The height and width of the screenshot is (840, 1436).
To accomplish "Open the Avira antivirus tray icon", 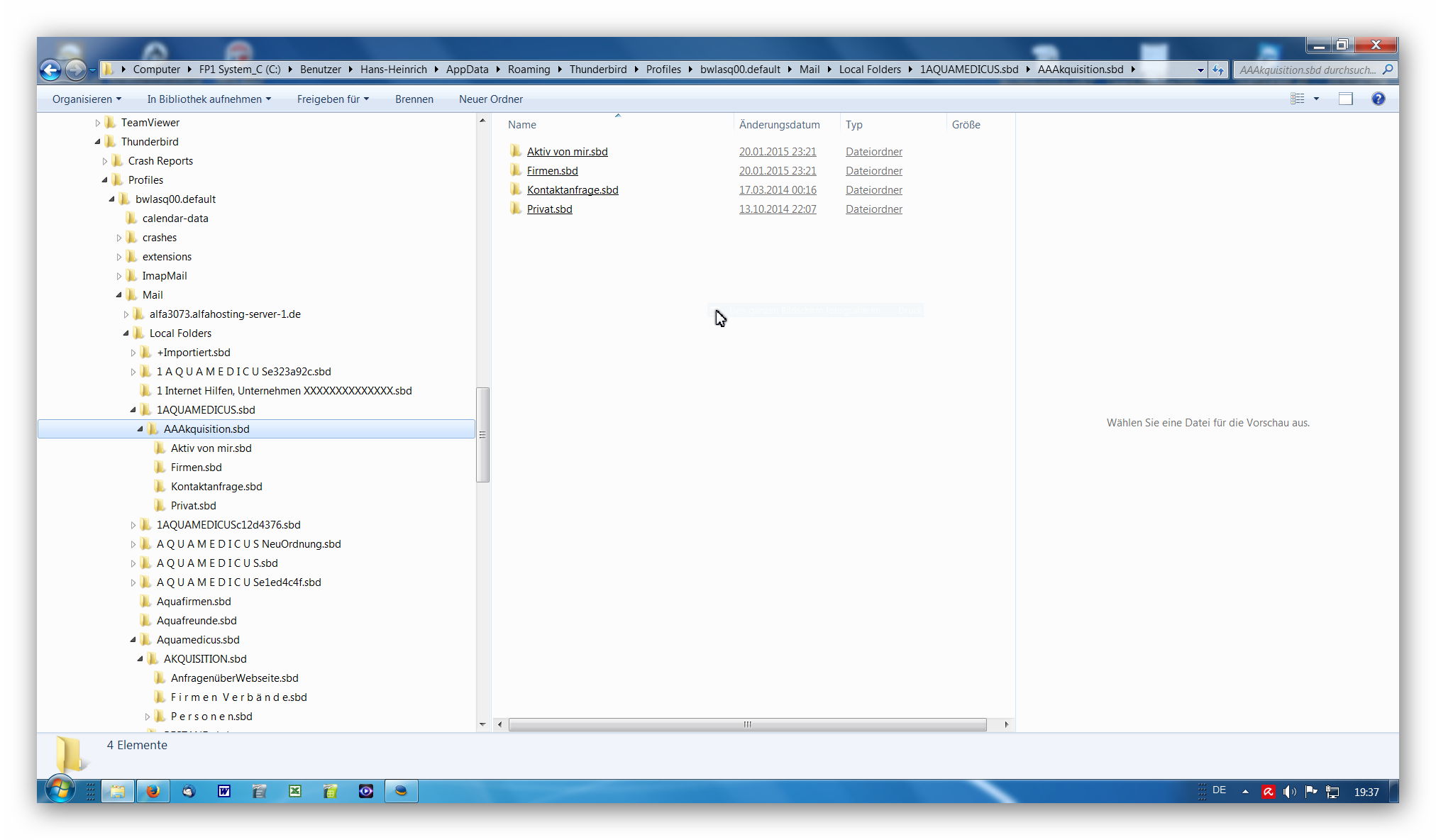I will tap(1268, 792).
